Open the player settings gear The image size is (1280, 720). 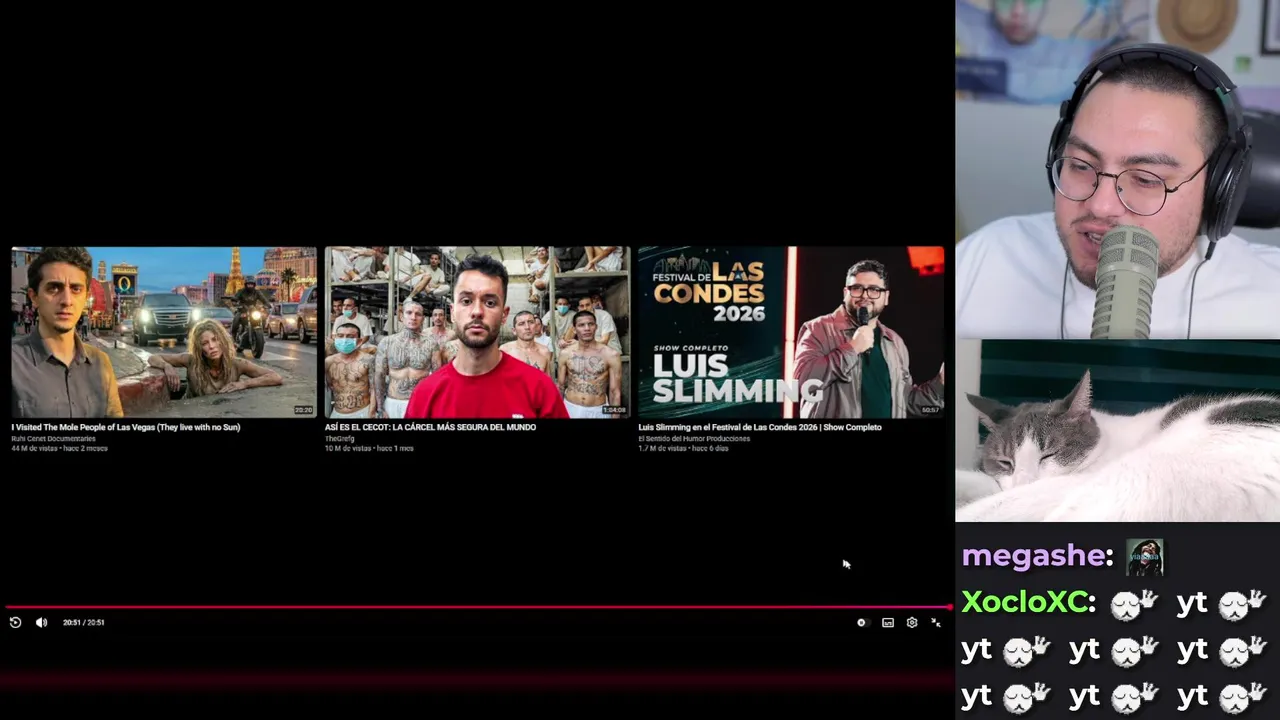pyautogui.click(x=912, y=622)
